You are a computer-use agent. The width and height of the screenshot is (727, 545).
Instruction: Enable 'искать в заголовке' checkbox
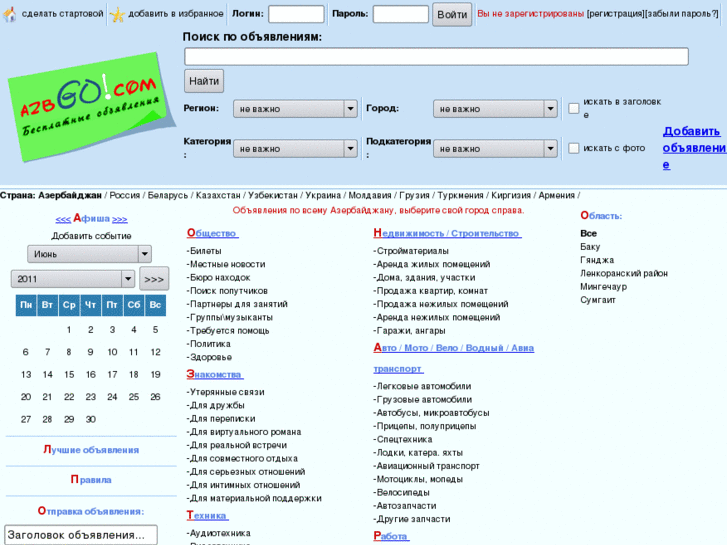click(574, 108)
